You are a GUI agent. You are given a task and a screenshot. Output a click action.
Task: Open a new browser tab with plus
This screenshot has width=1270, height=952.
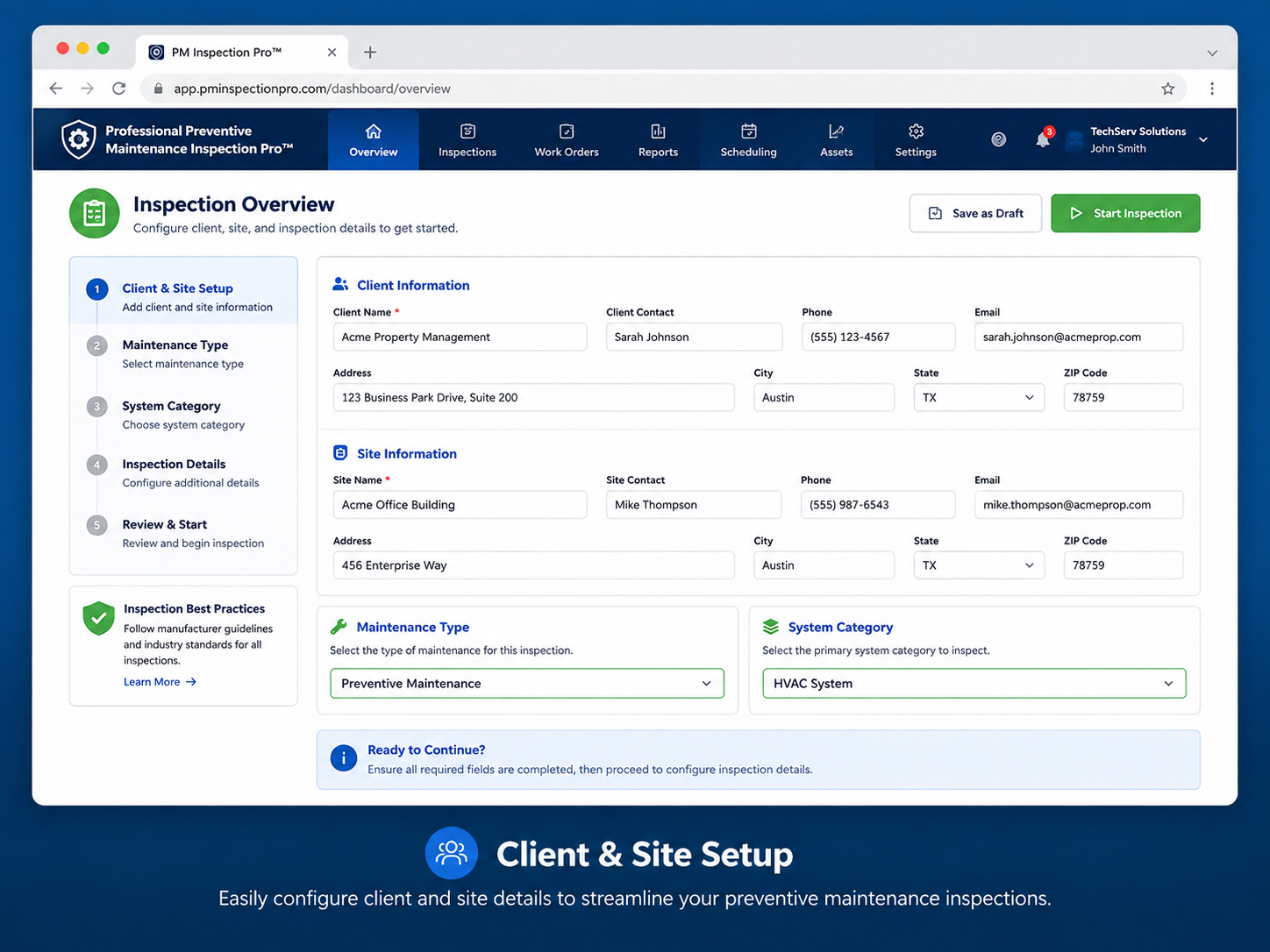click(370, 53)
